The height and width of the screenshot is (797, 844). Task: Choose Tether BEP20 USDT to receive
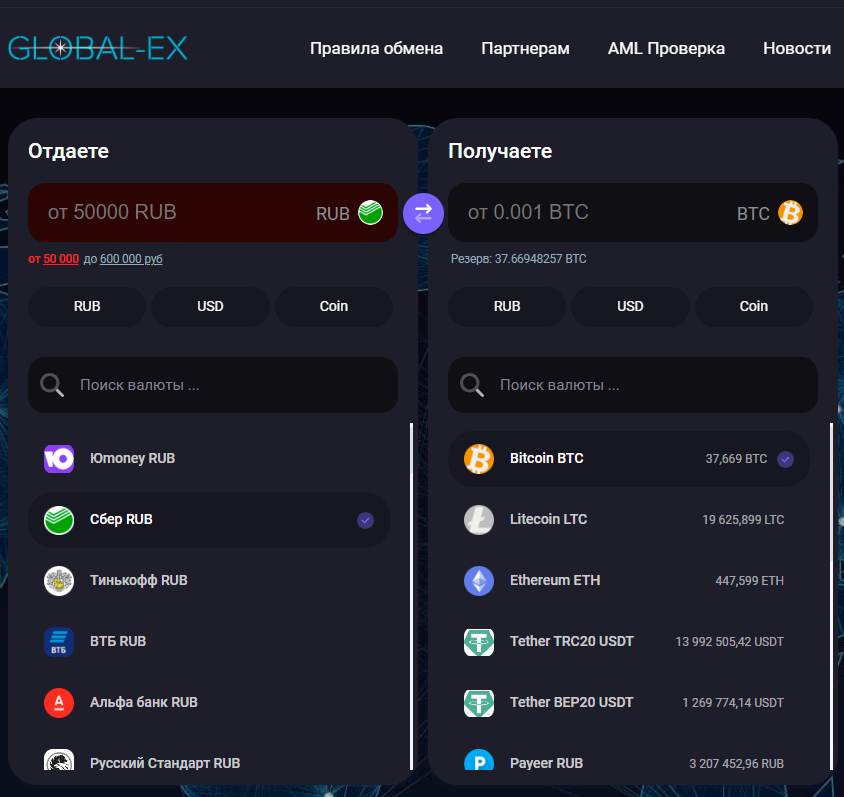coord(629,703)
